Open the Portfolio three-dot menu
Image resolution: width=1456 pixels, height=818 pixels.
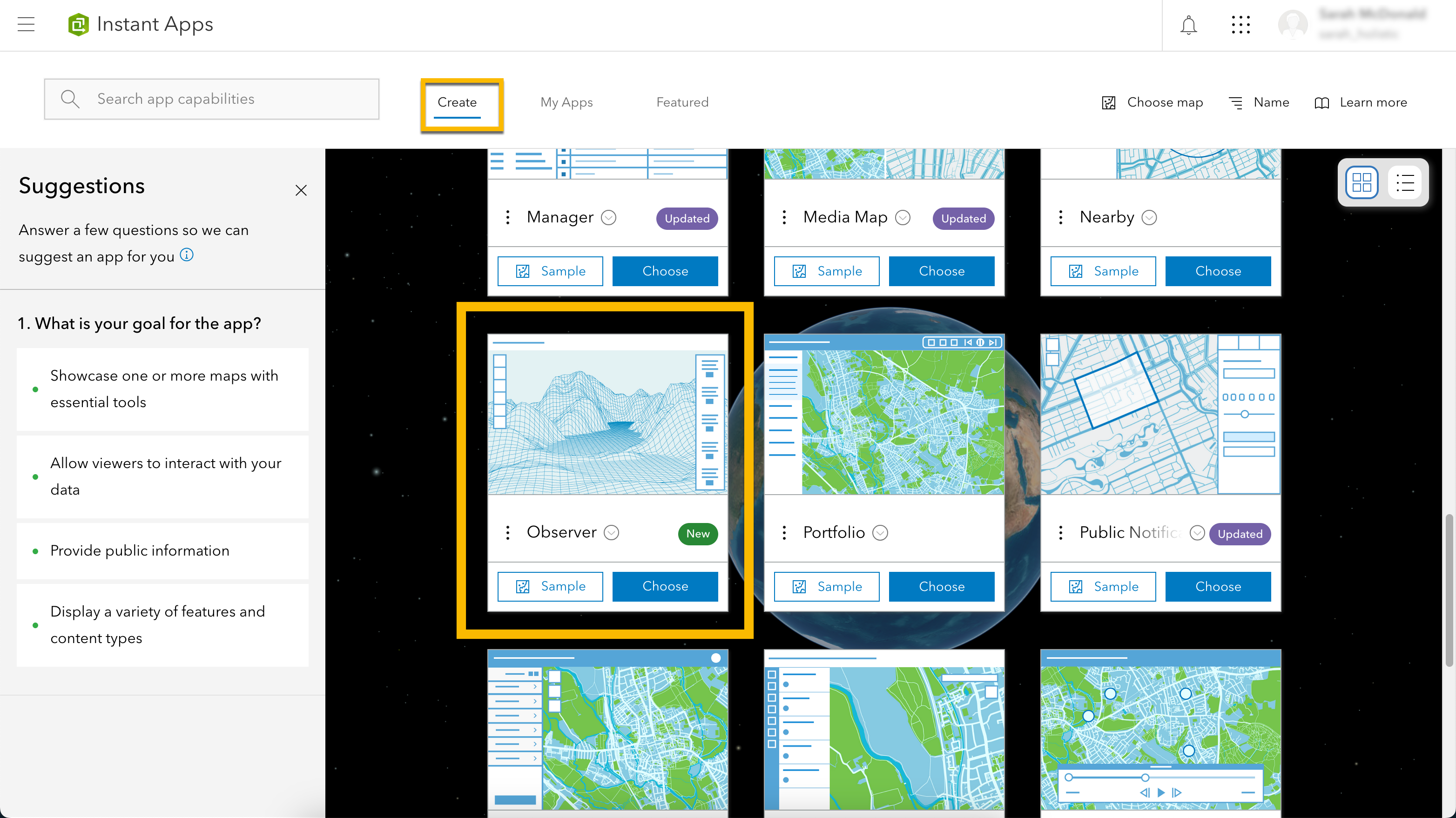tap(784, 533)
